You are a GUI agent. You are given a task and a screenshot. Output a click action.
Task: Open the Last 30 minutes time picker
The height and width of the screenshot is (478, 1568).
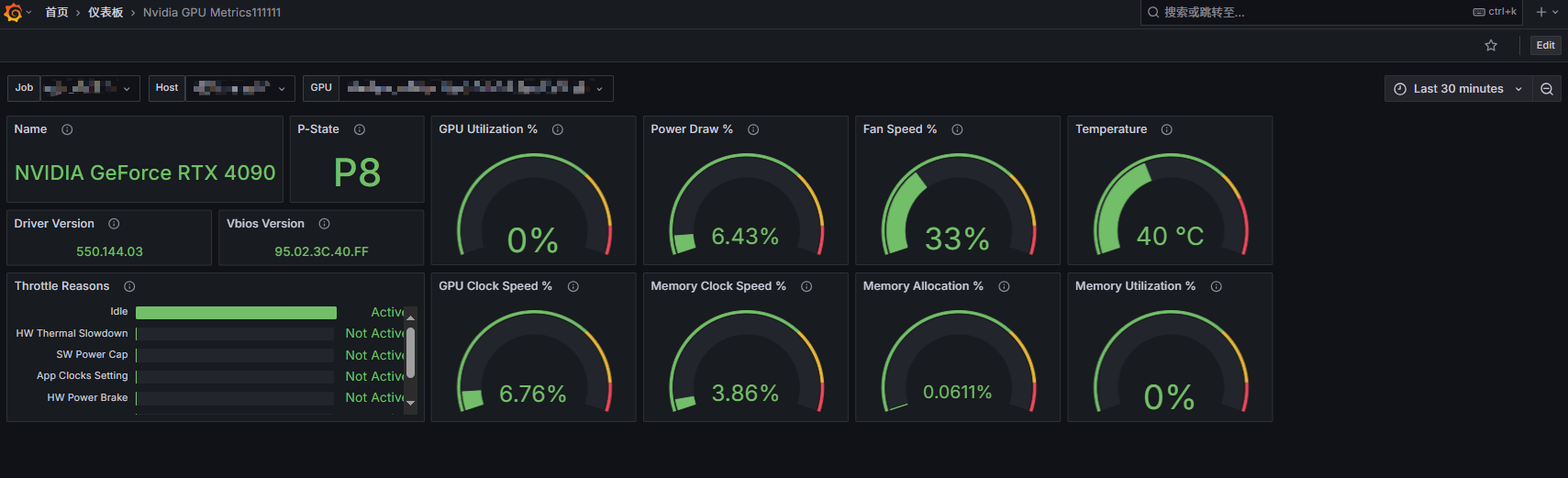pyautogui.click(x=1458, y=89)
